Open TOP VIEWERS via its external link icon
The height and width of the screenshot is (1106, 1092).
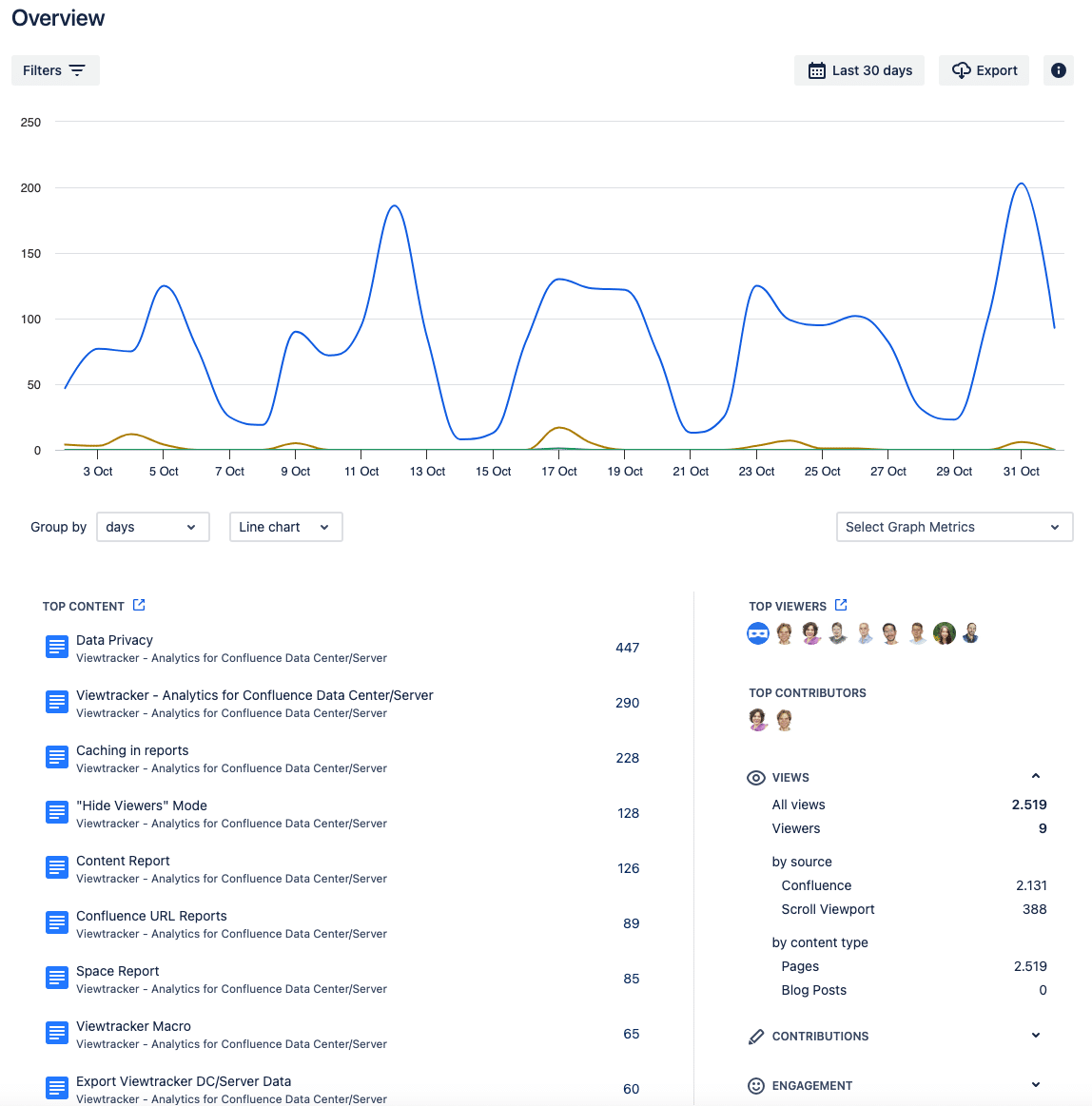840,604
